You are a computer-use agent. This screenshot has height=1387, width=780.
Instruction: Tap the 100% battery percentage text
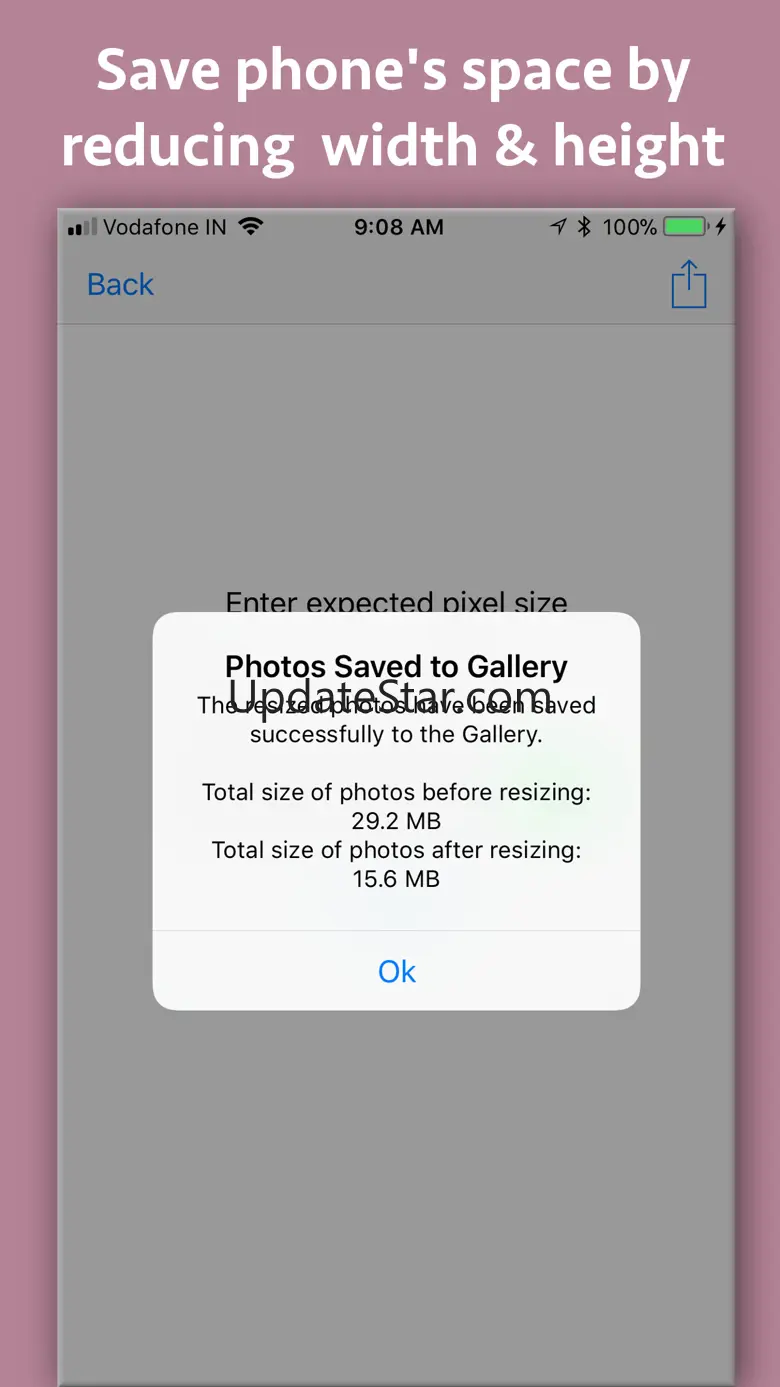(x=629, y=227)
